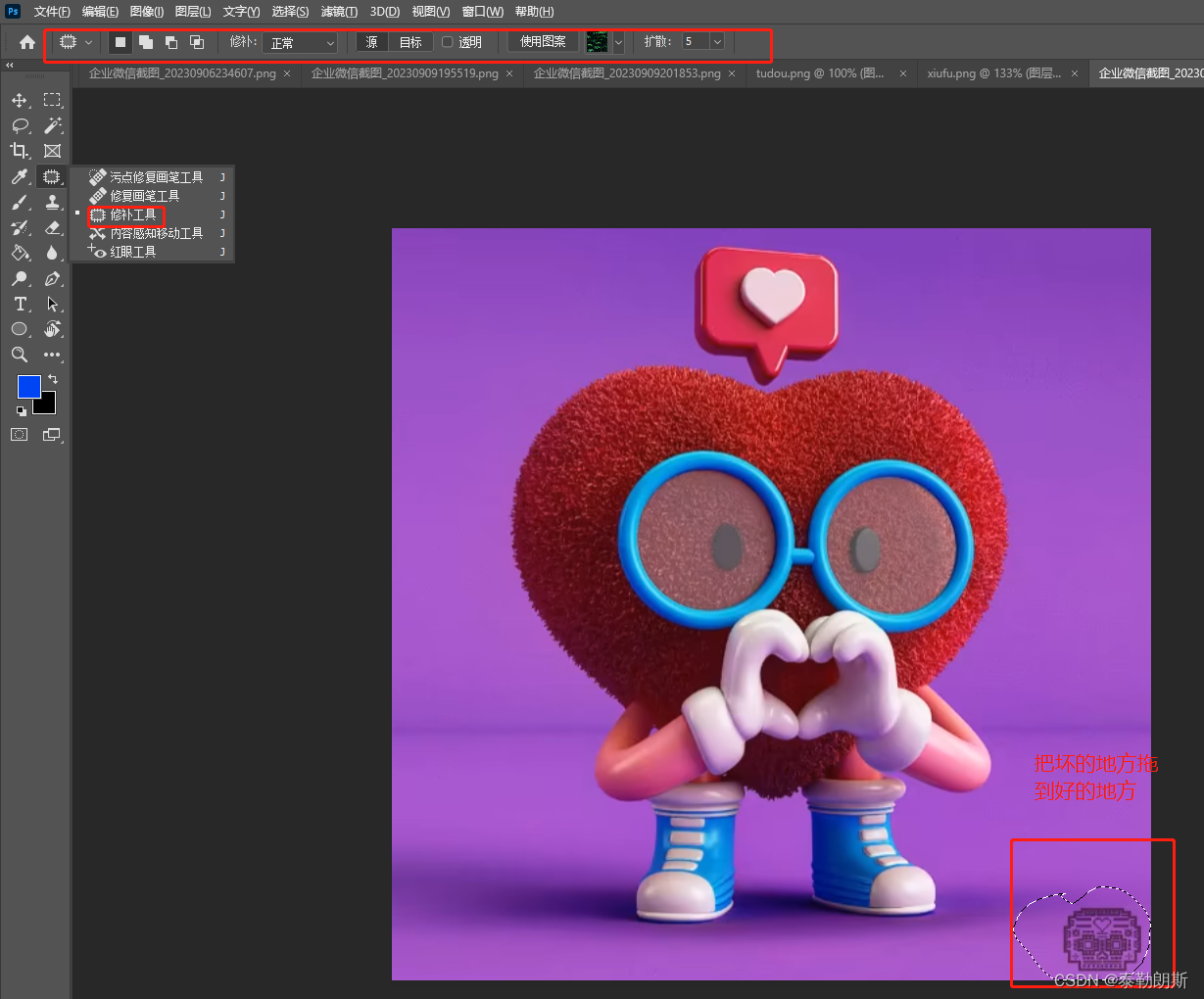
Task: Expand the 扩散 value dropdown
Action: pos(717,42)
